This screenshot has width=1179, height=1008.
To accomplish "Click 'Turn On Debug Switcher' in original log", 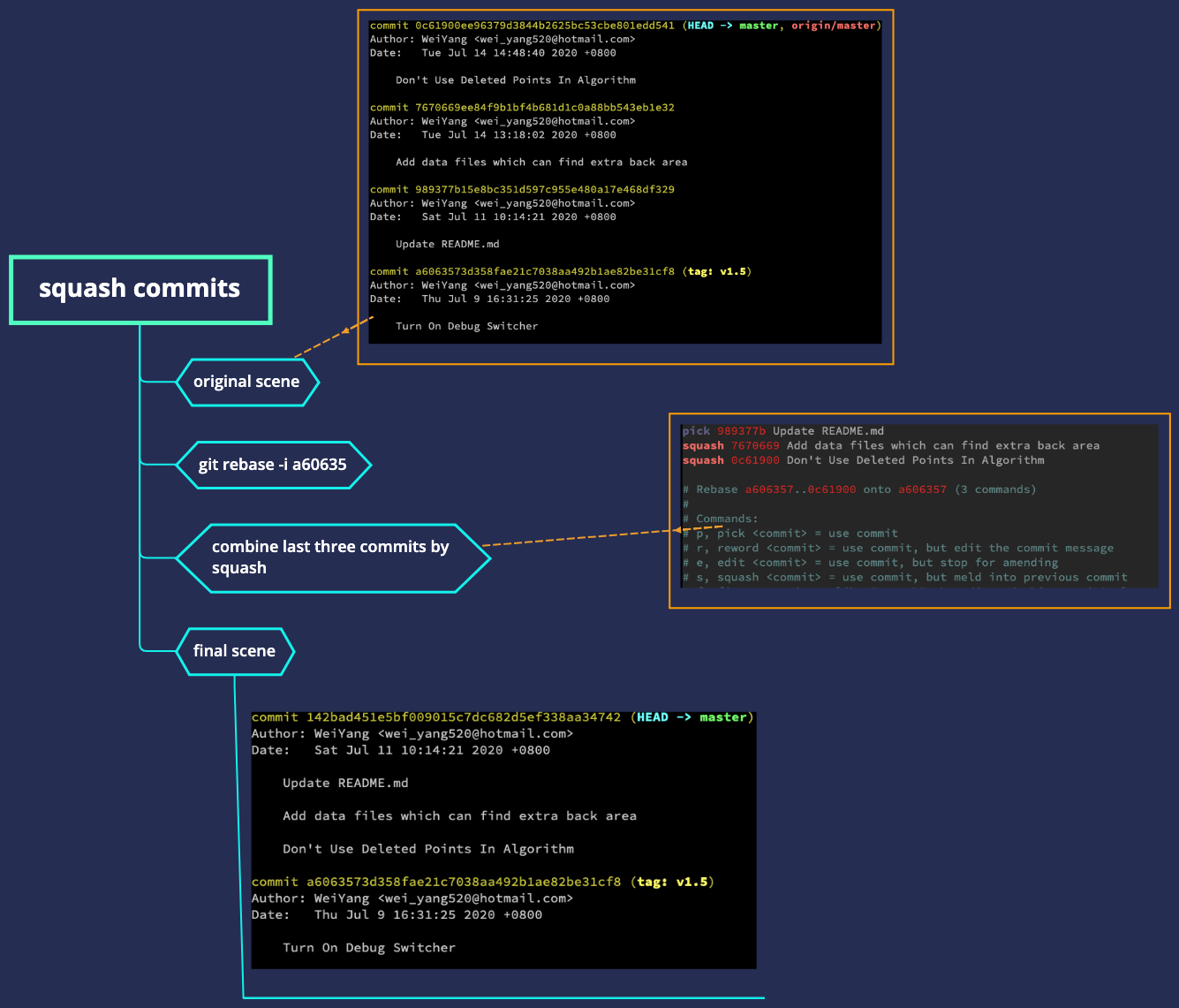I will click(466, 327).
